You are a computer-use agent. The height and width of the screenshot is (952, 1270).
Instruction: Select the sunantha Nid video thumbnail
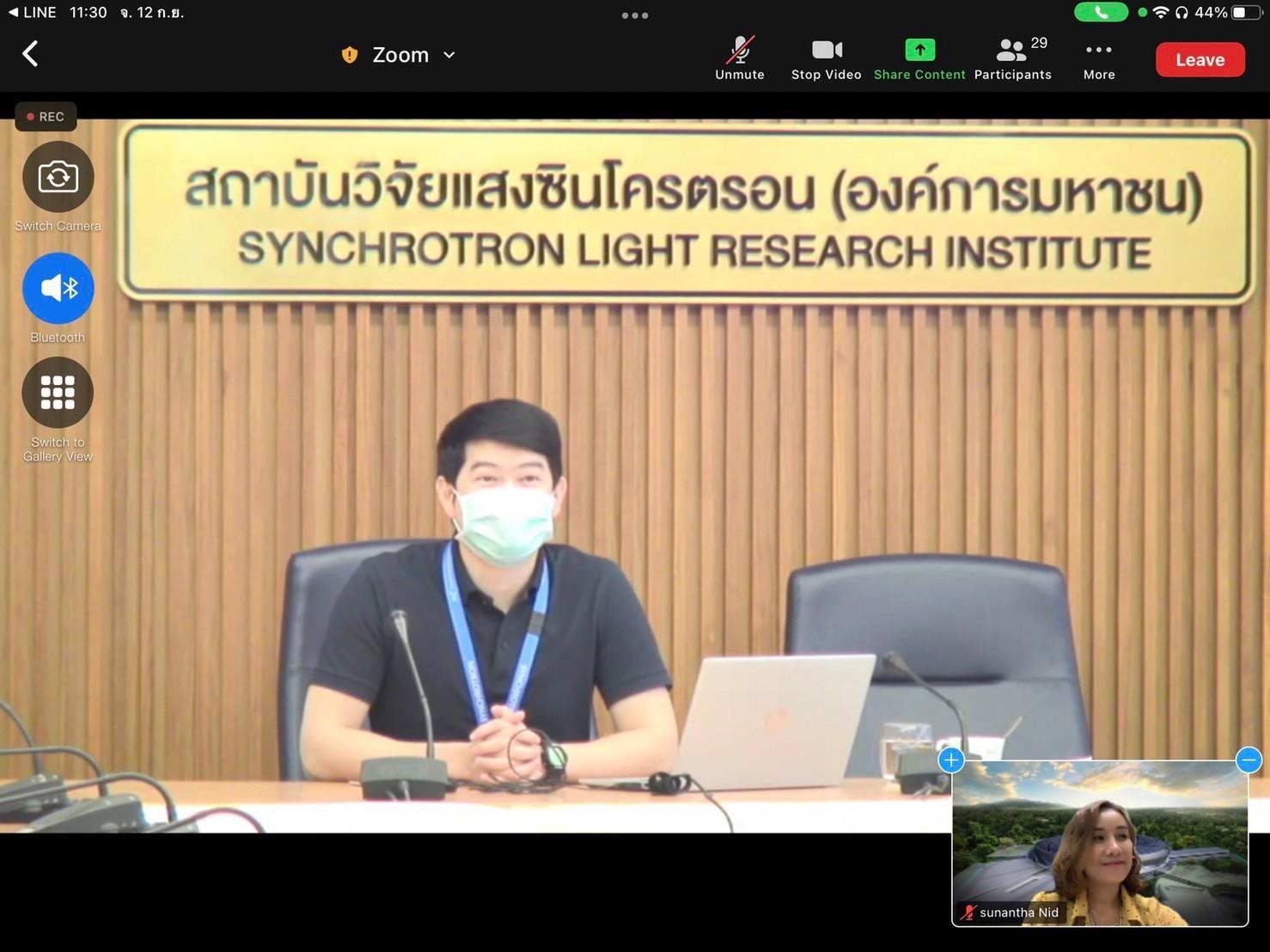pos(1100,843)
